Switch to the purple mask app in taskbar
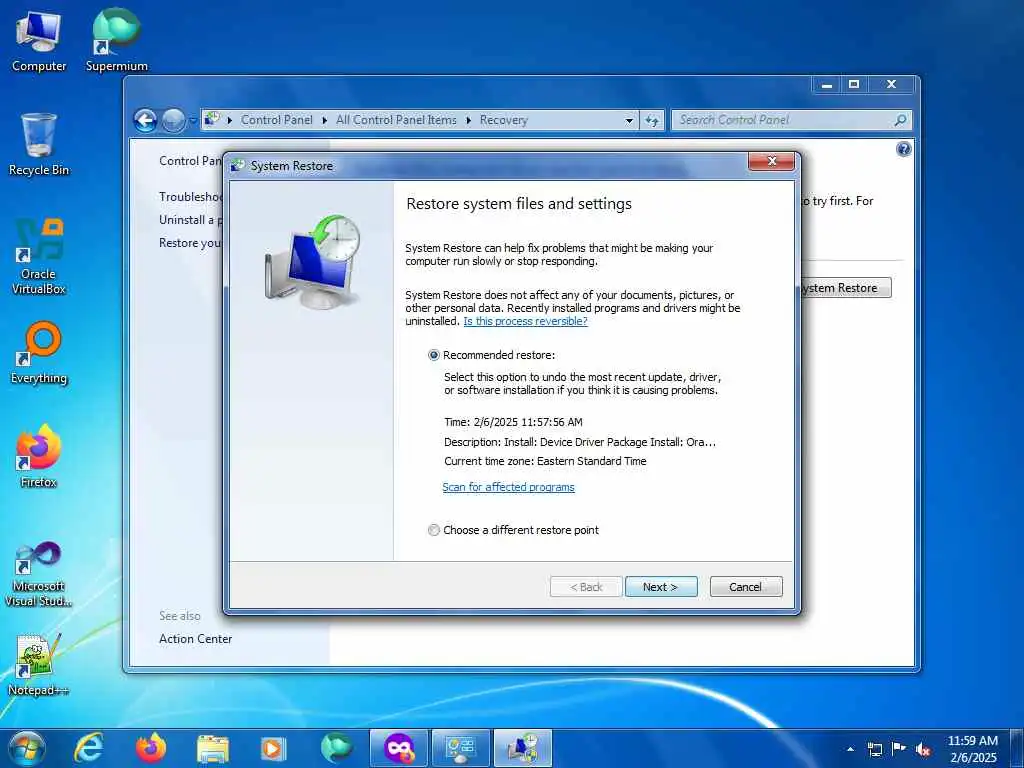1024x768 pixels. click(398, 748)
